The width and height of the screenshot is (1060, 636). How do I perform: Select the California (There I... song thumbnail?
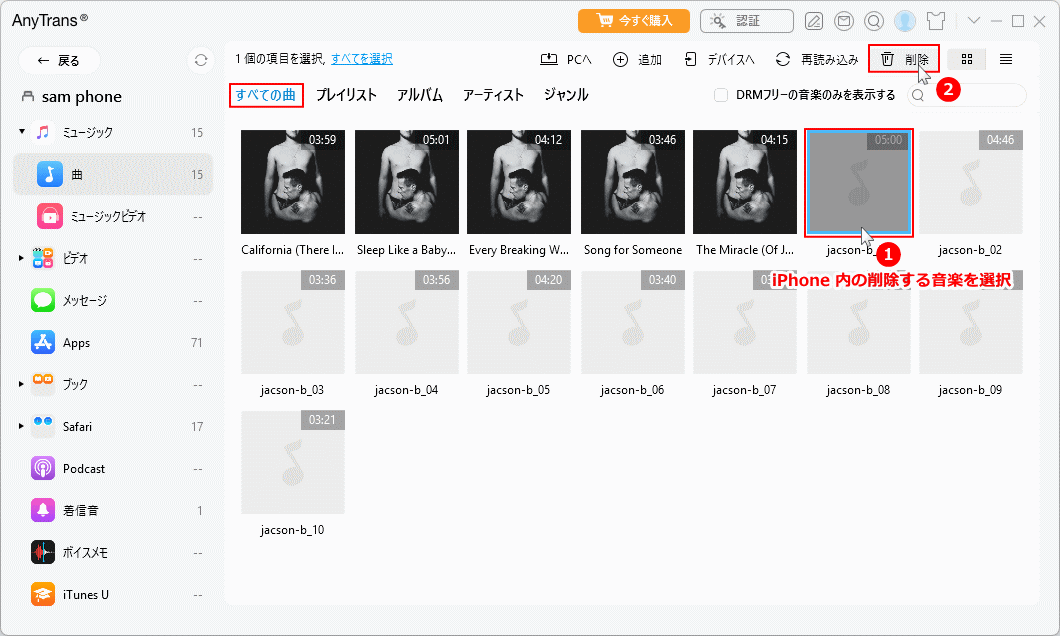(293, 182)
